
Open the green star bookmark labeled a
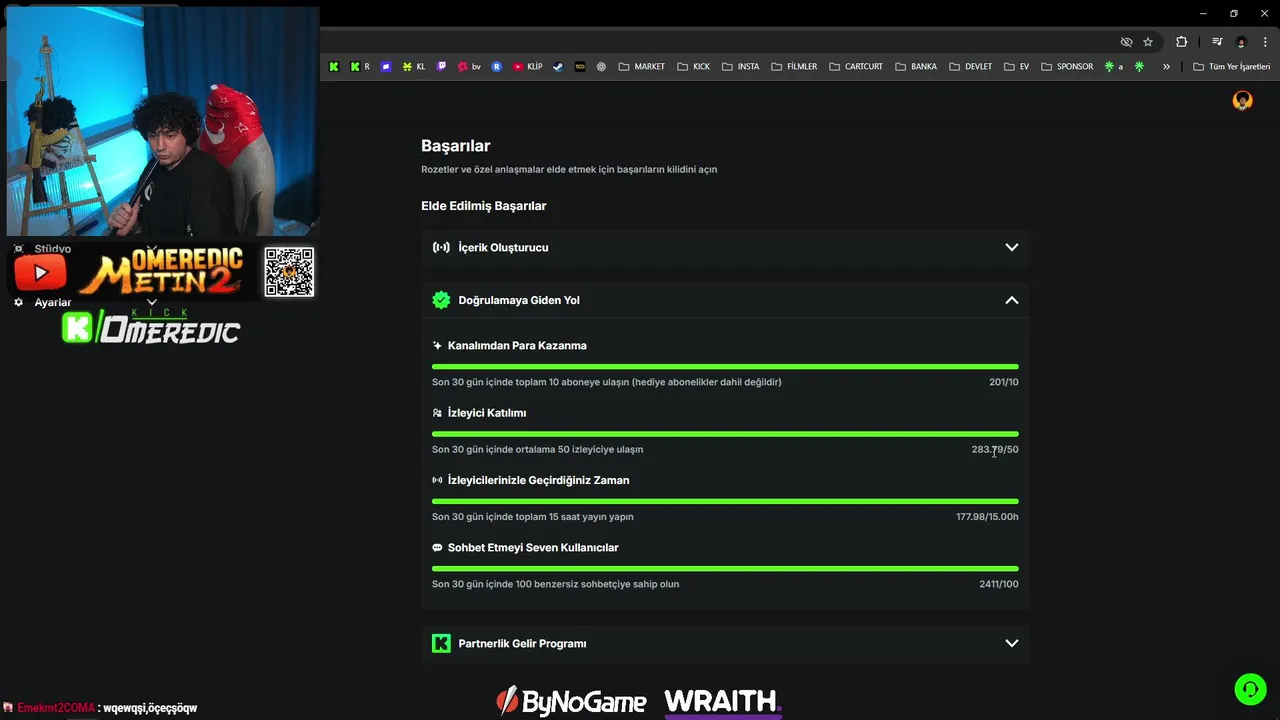pos(1113,67)
